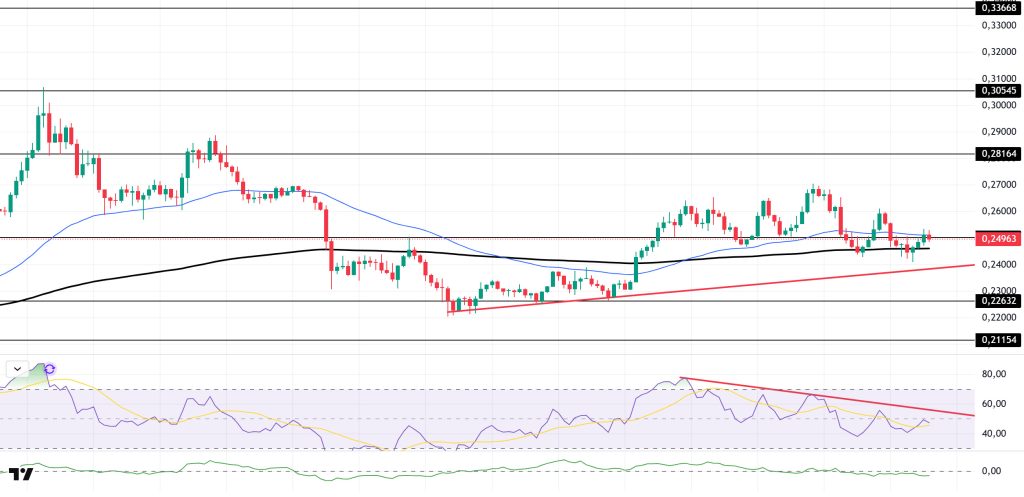Collapse the indicator legend with the chevron button

17,369
